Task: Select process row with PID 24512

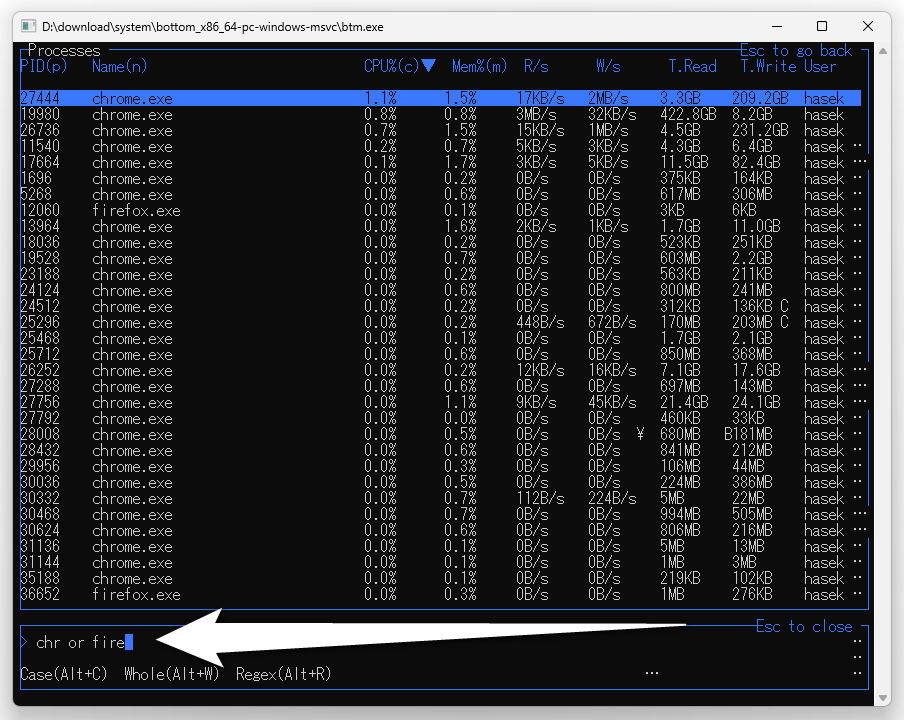Action: [x=440, y=306]
